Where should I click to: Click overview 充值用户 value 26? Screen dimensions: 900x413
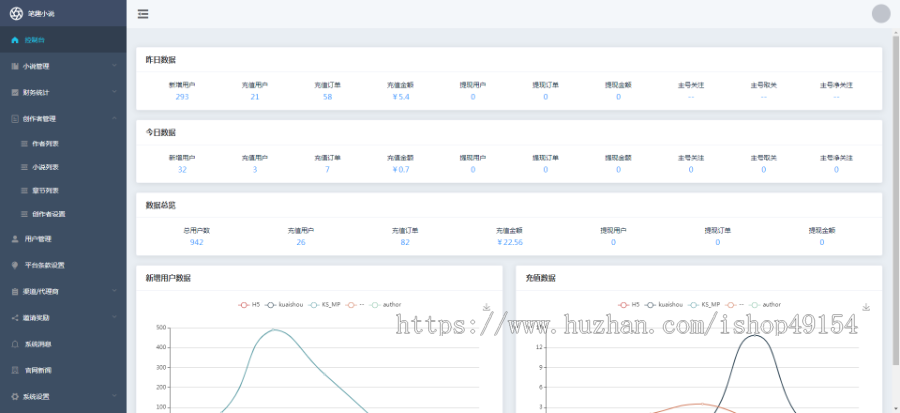point(301,242)
